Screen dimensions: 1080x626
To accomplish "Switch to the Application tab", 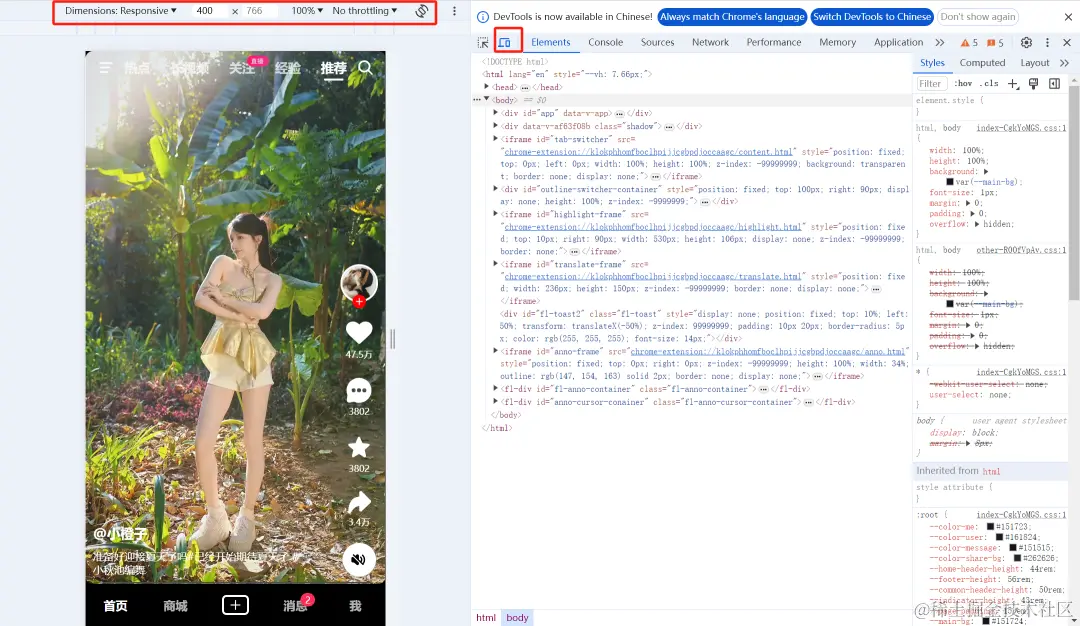I will click(x=898, y=43).
